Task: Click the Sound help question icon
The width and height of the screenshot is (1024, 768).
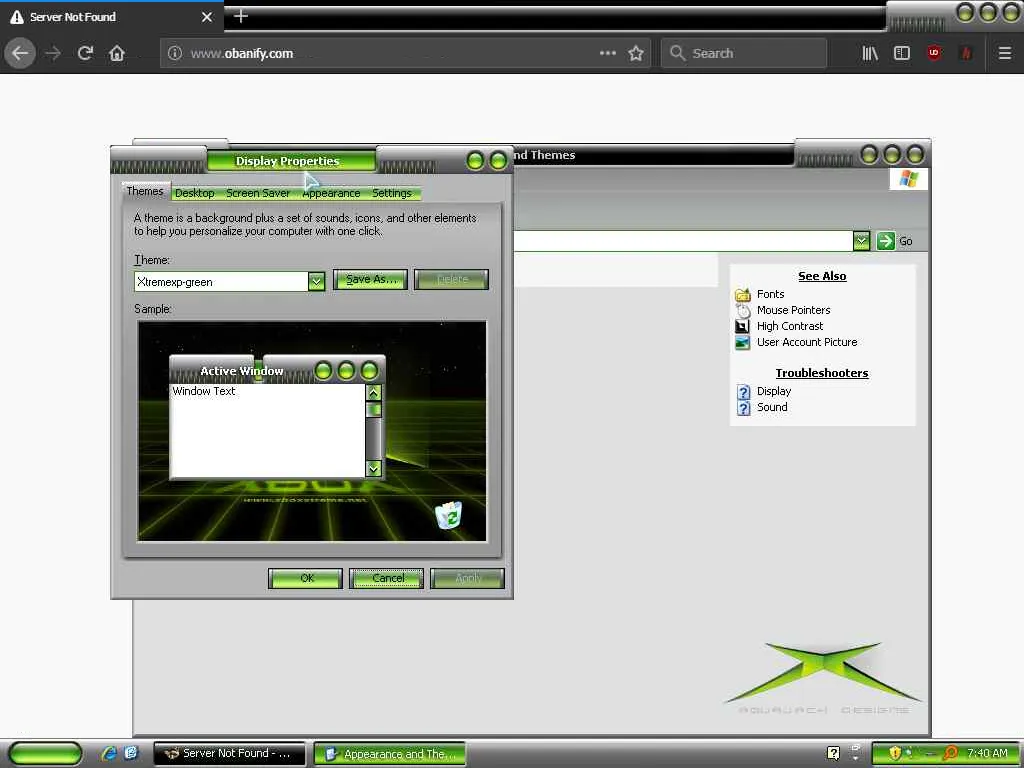Action: tap(744, 408)
